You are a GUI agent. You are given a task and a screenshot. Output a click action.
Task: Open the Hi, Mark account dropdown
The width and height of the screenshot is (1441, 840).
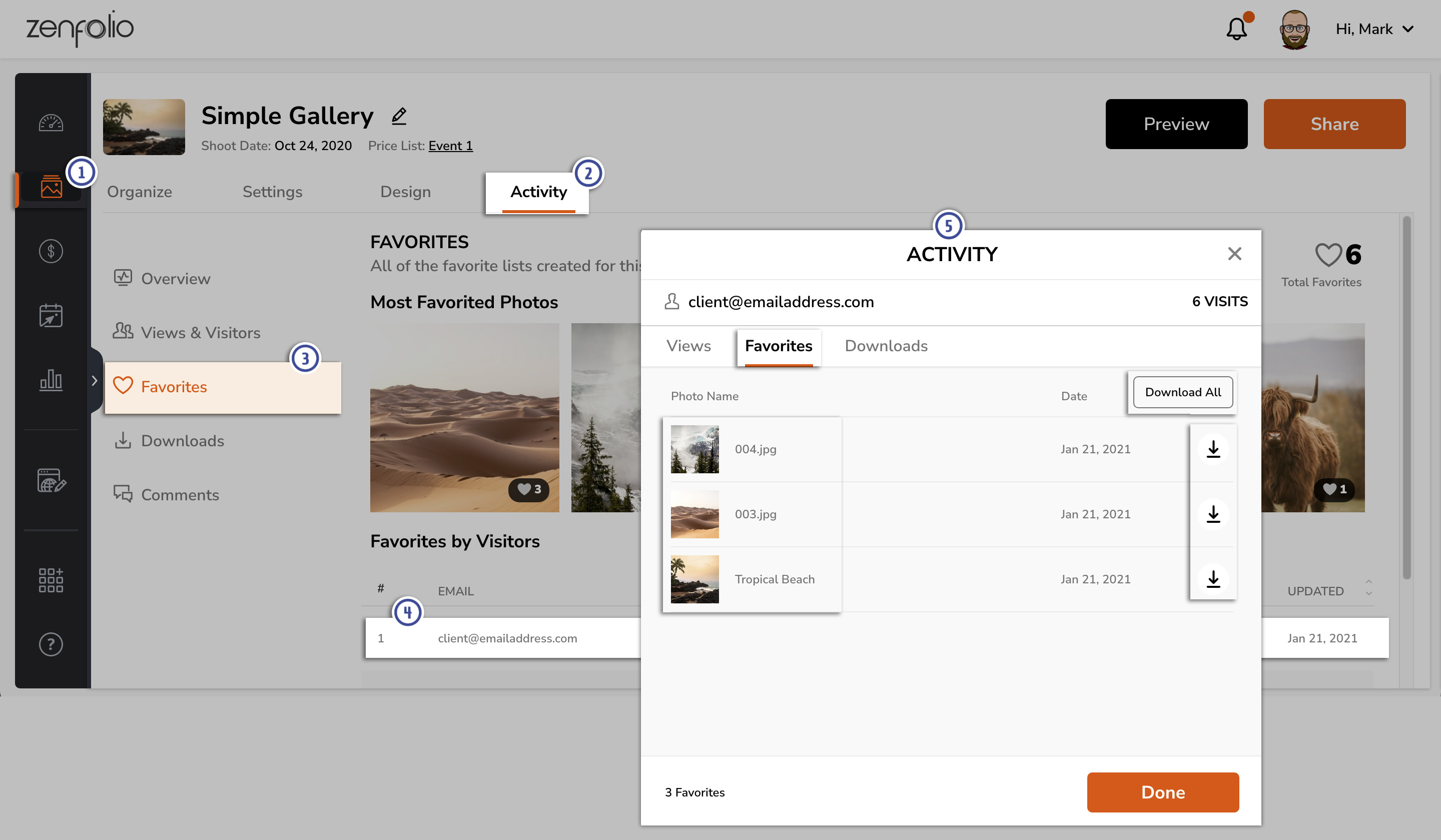[1374, 29]
